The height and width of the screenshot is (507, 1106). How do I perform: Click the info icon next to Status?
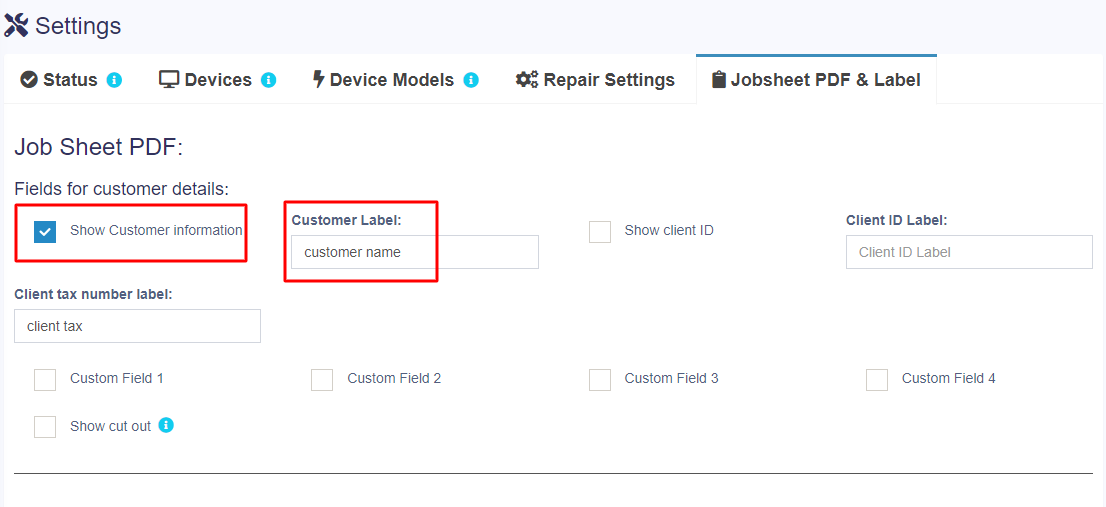pos(114,80)
